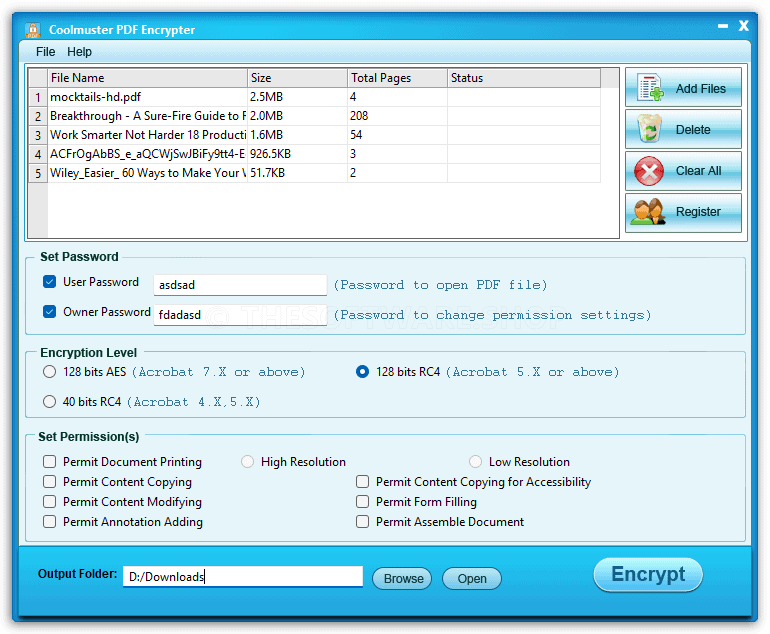This screenshot has width=770, height=634.
Task: Close the PDF Encrypter window
Action: (x=743, y=26)
